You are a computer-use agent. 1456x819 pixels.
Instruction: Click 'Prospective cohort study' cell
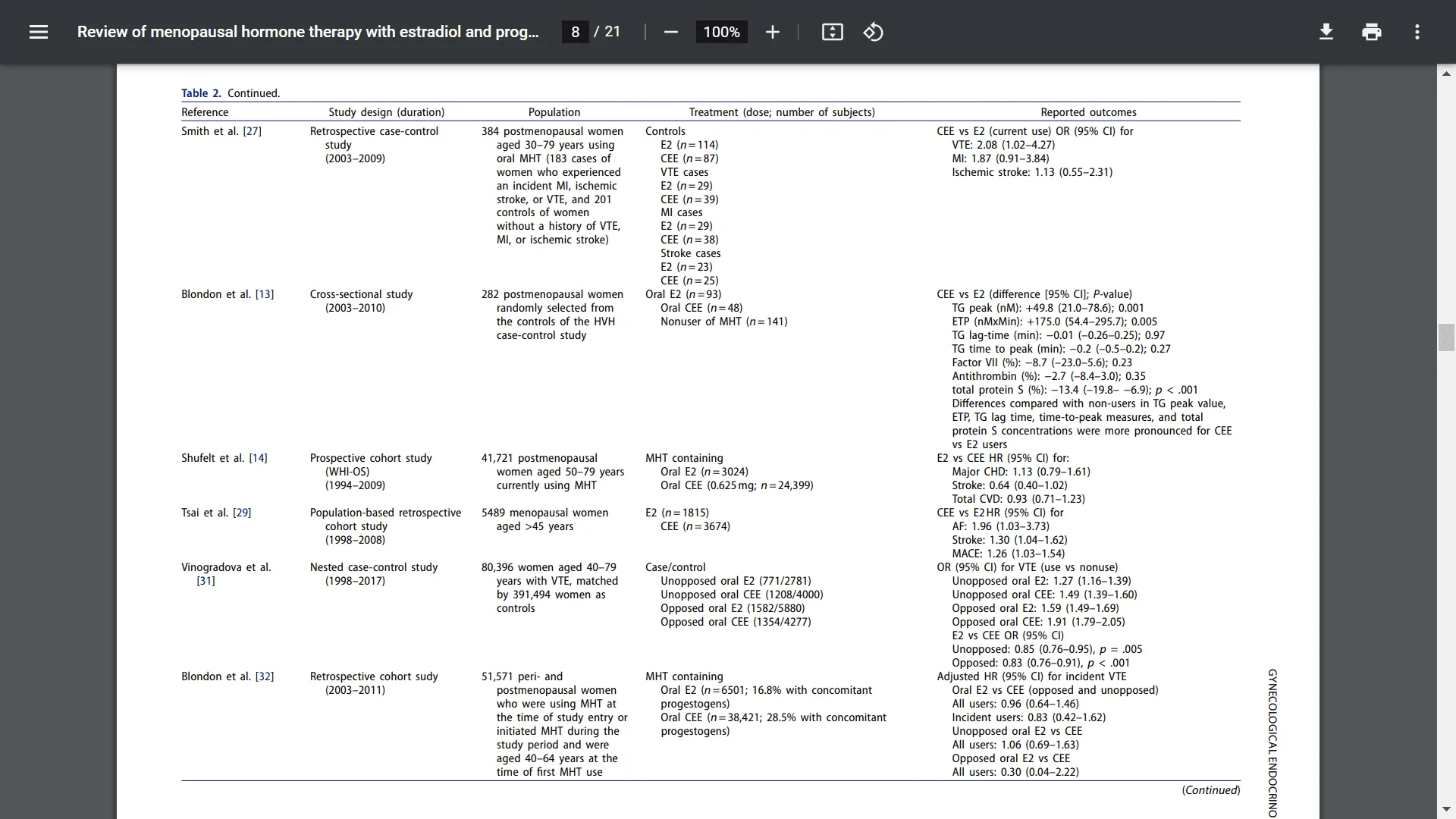click(x=371, y=458)
